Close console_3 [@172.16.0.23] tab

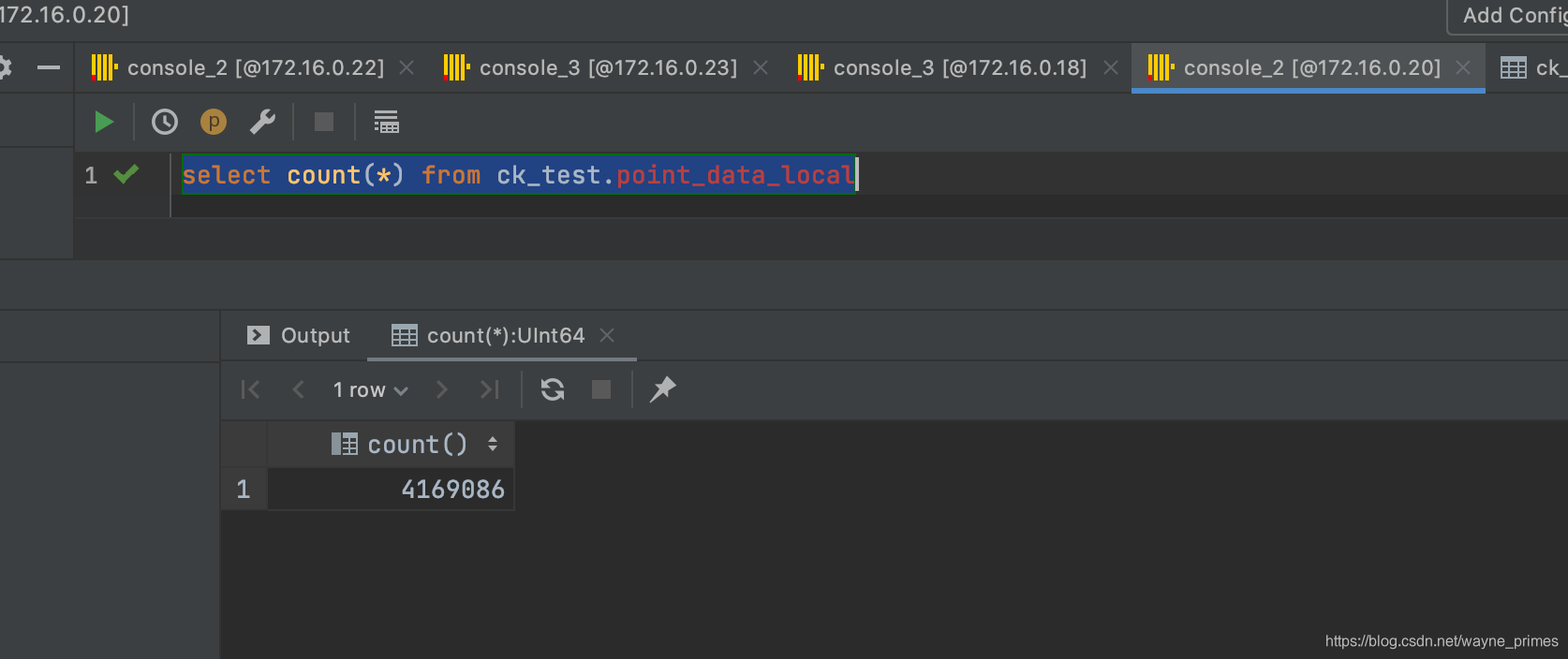(x=761, y=67)
